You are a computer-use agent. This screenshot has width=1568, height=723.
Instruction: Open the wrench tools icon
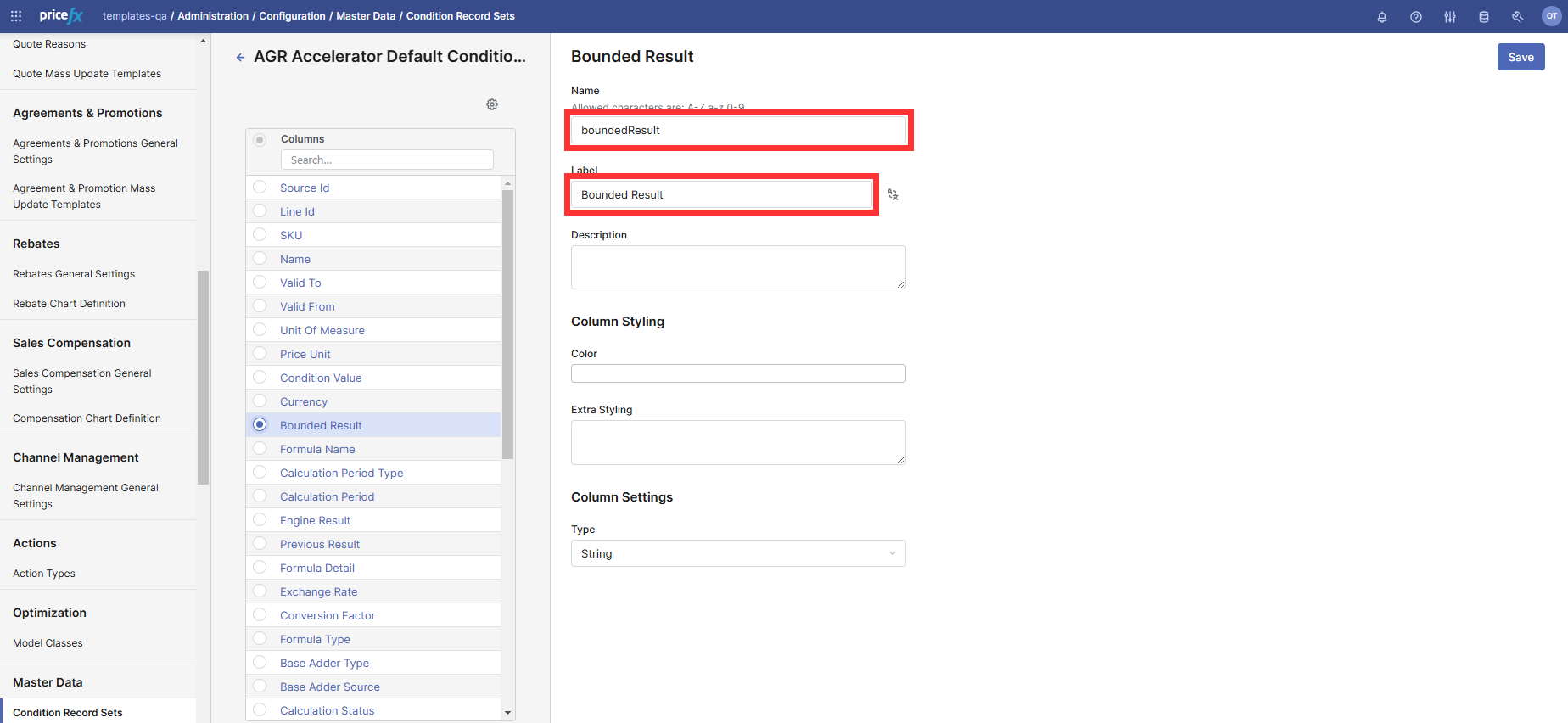coord(1517,17)
